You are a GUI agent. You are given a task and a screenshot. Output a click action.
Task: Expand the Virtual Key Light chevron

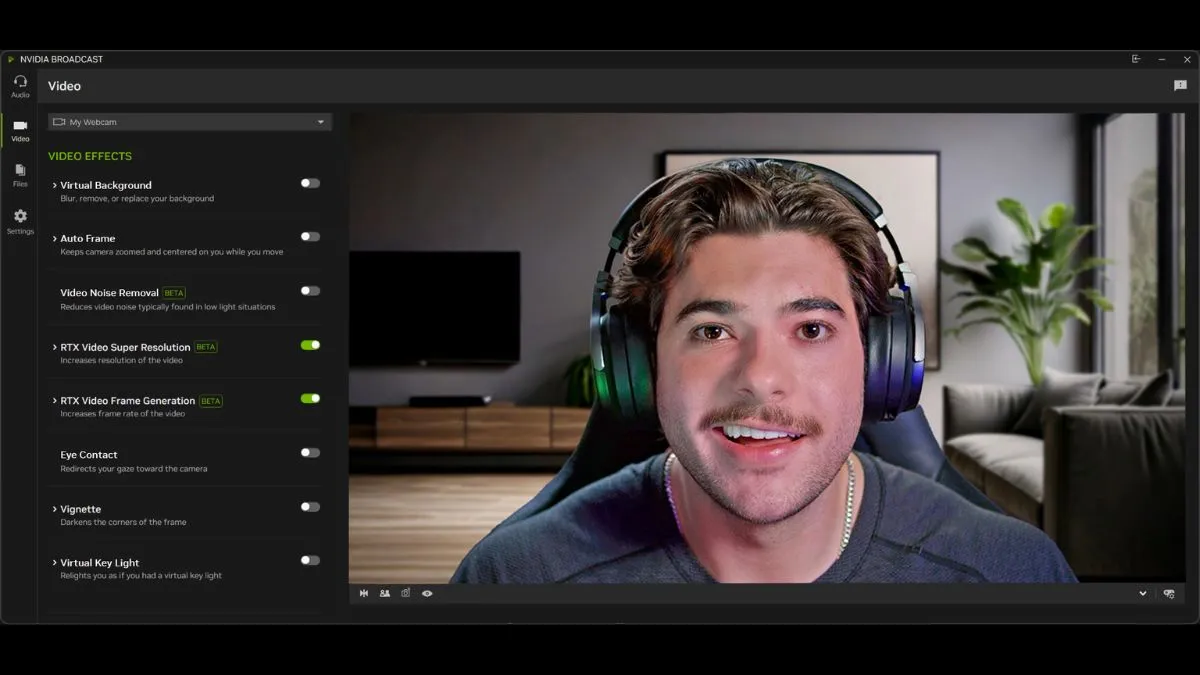tap(54, 563)
